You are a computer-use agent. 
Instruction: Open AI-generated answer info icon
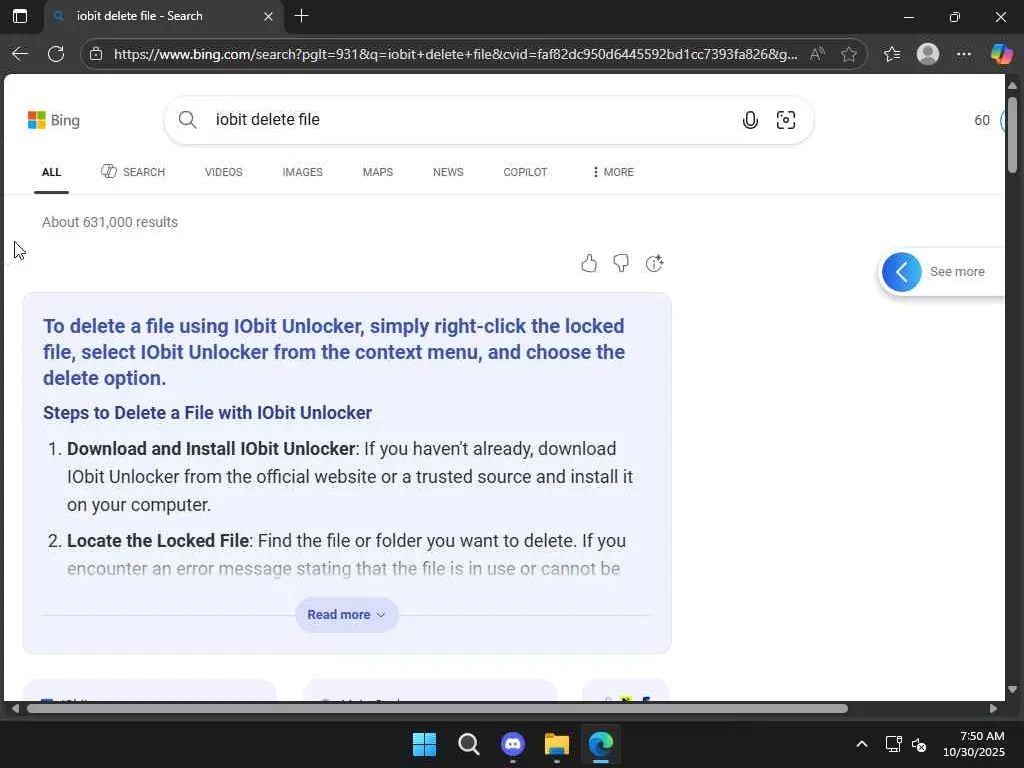[x=654, y=263]
